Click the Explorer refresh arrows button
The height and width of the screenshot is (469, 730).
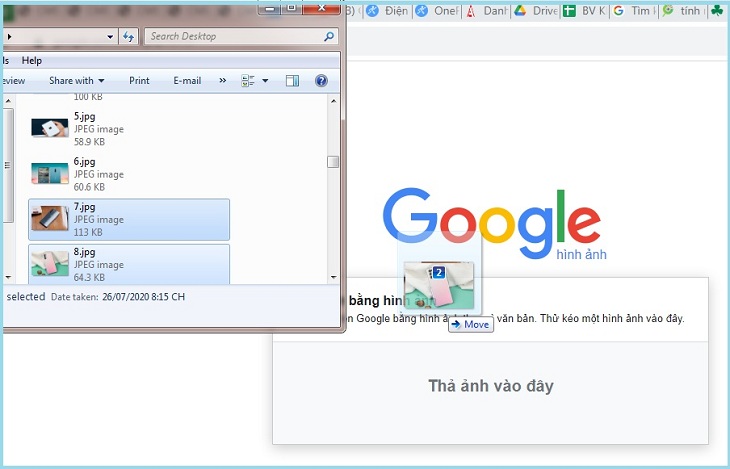(128, 36)
